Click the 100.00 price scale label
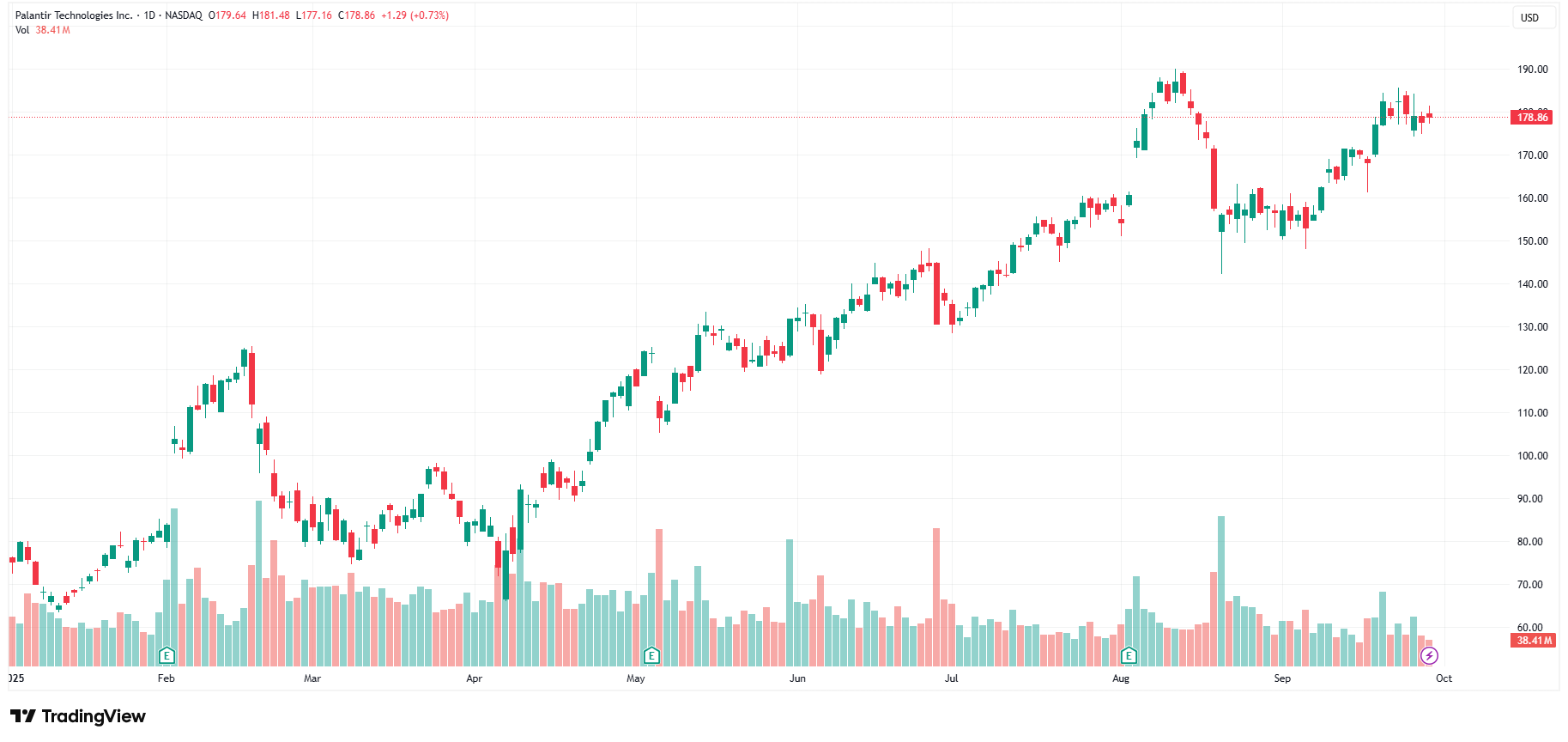Image resolution: width=1568 pixels, height=742 pixels. [x=1532, y=456]
